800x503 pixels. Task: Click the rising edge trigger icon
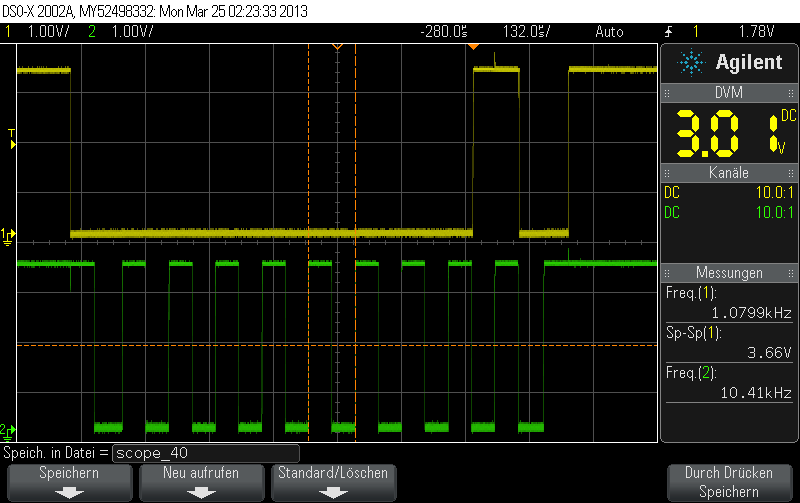coord(668,32)
